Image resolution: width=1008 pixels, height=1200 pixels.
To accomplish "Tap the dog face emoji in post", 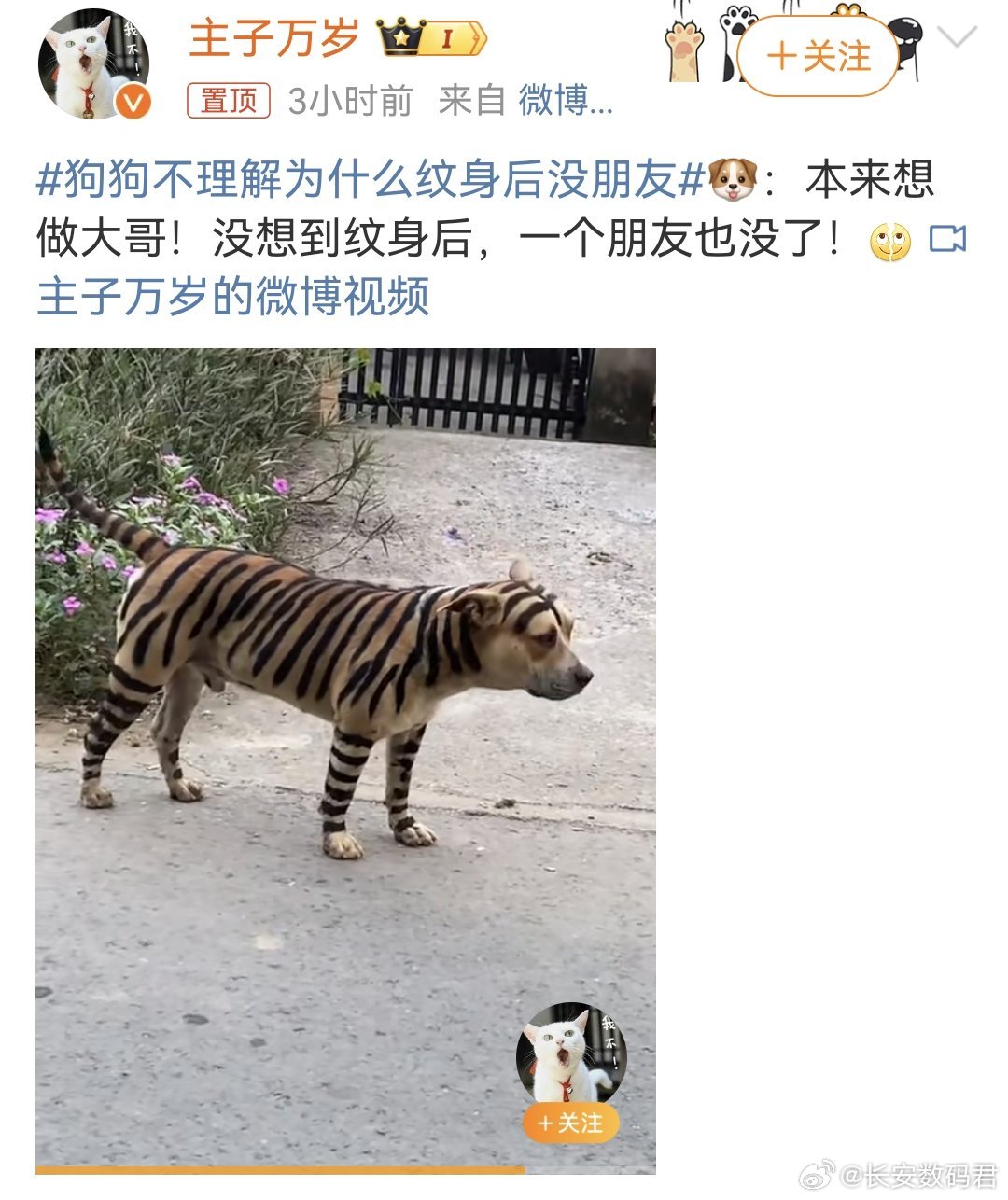I will point(733,179).
